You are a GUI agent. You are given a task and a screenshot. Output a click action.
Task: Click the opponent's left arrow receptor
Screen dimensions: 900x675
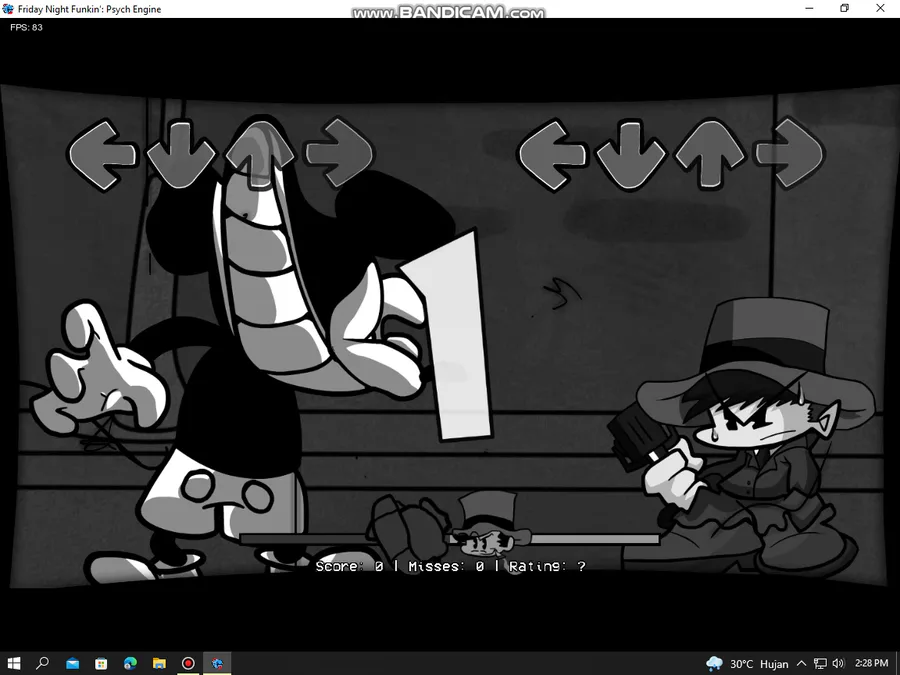point(102,154)
